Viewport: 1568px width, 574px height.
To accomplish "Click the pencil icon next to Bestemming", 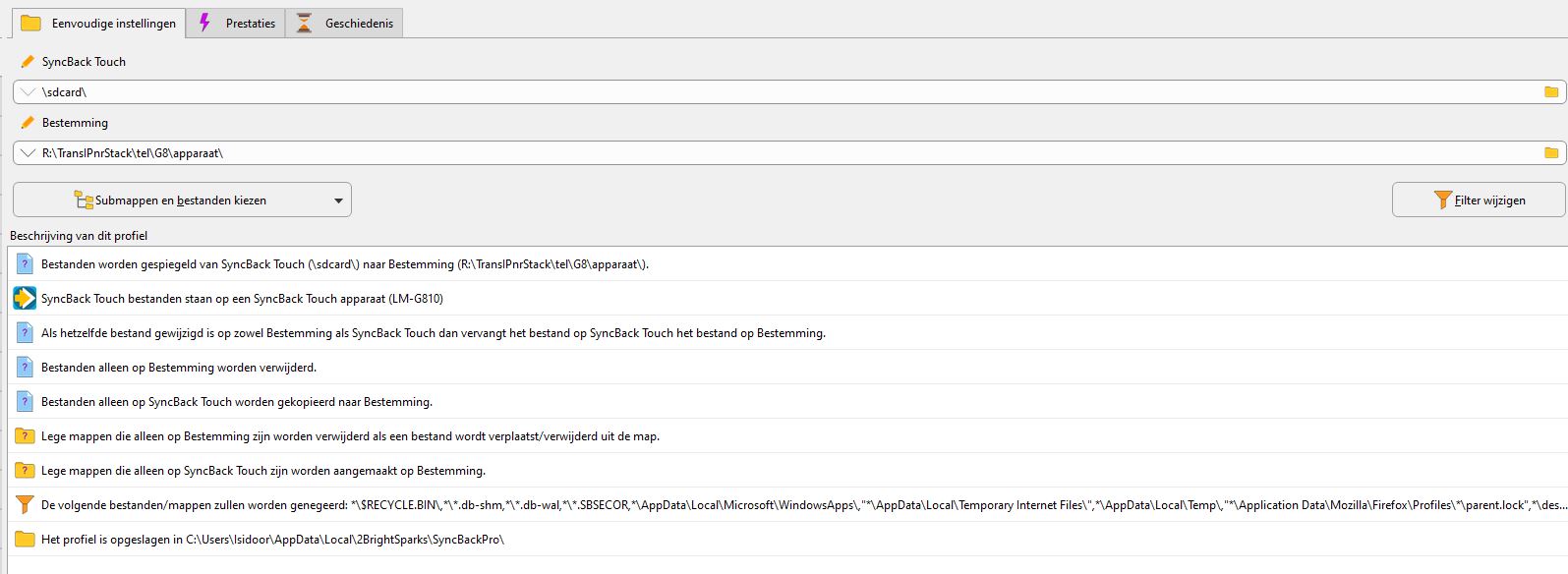I will [28, 123].
